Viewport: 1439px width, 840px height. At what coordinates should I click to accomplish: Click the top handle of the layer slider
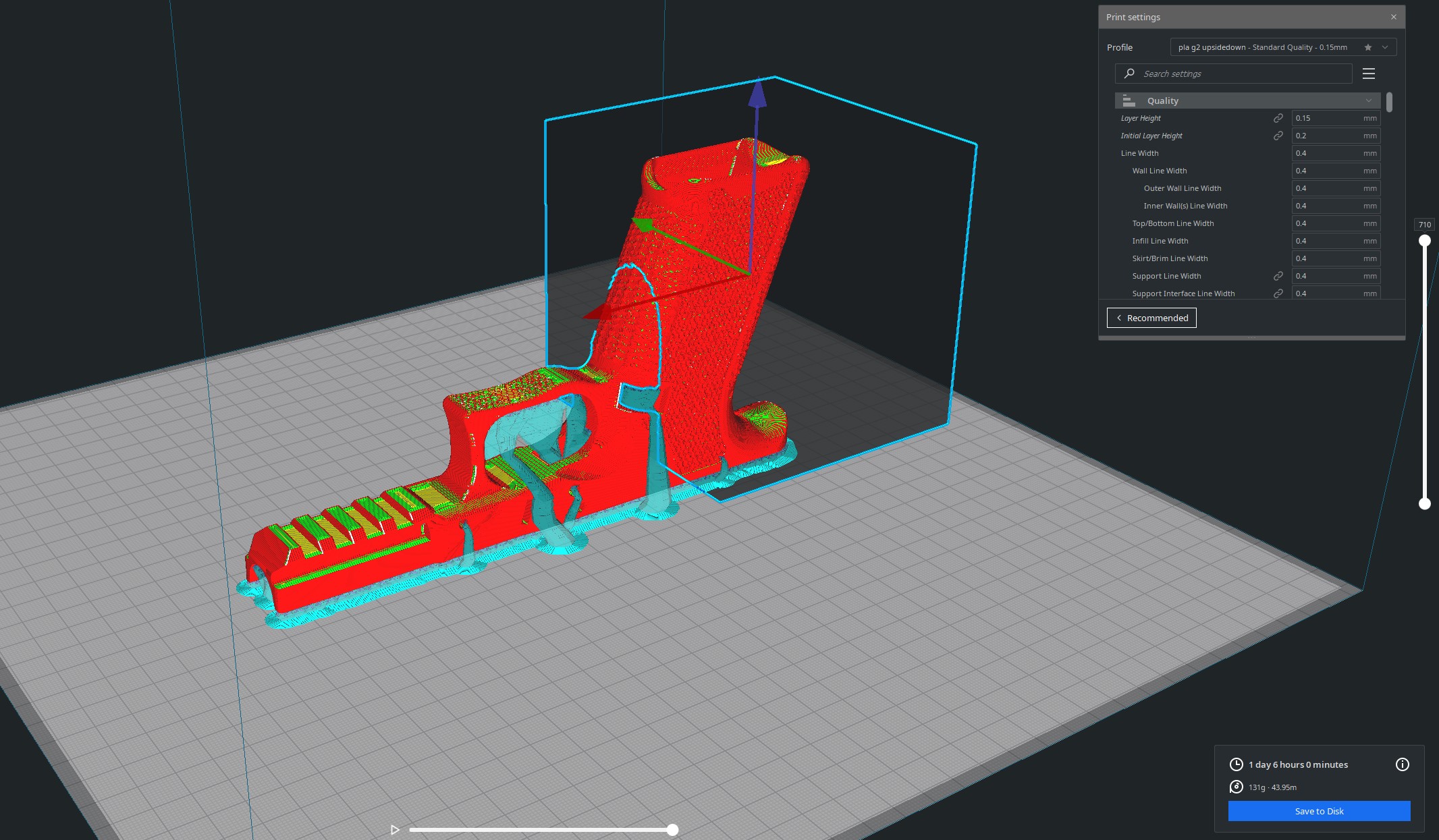[1424, 241]
